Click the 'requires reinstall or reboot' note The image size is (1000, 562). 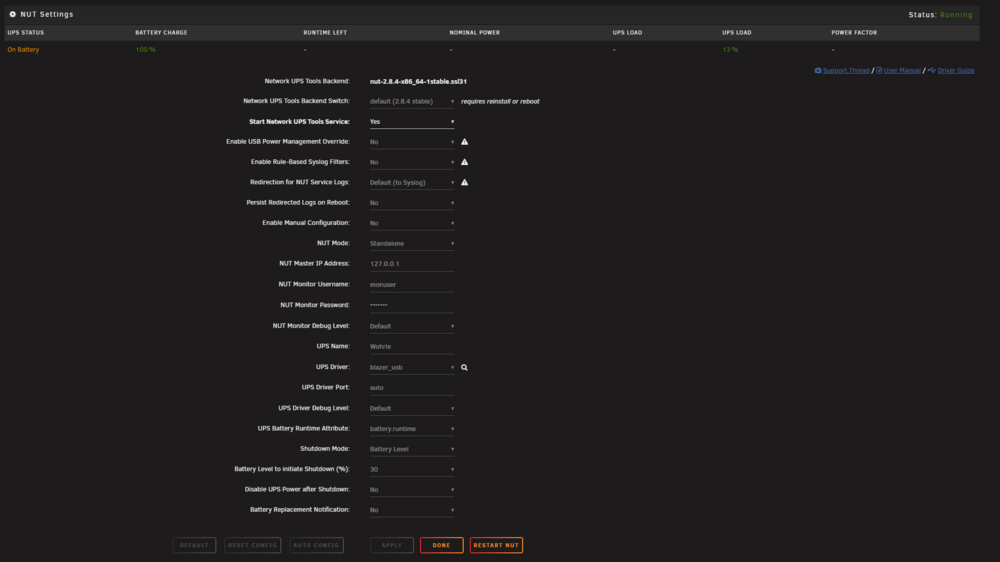click(500, 101)
